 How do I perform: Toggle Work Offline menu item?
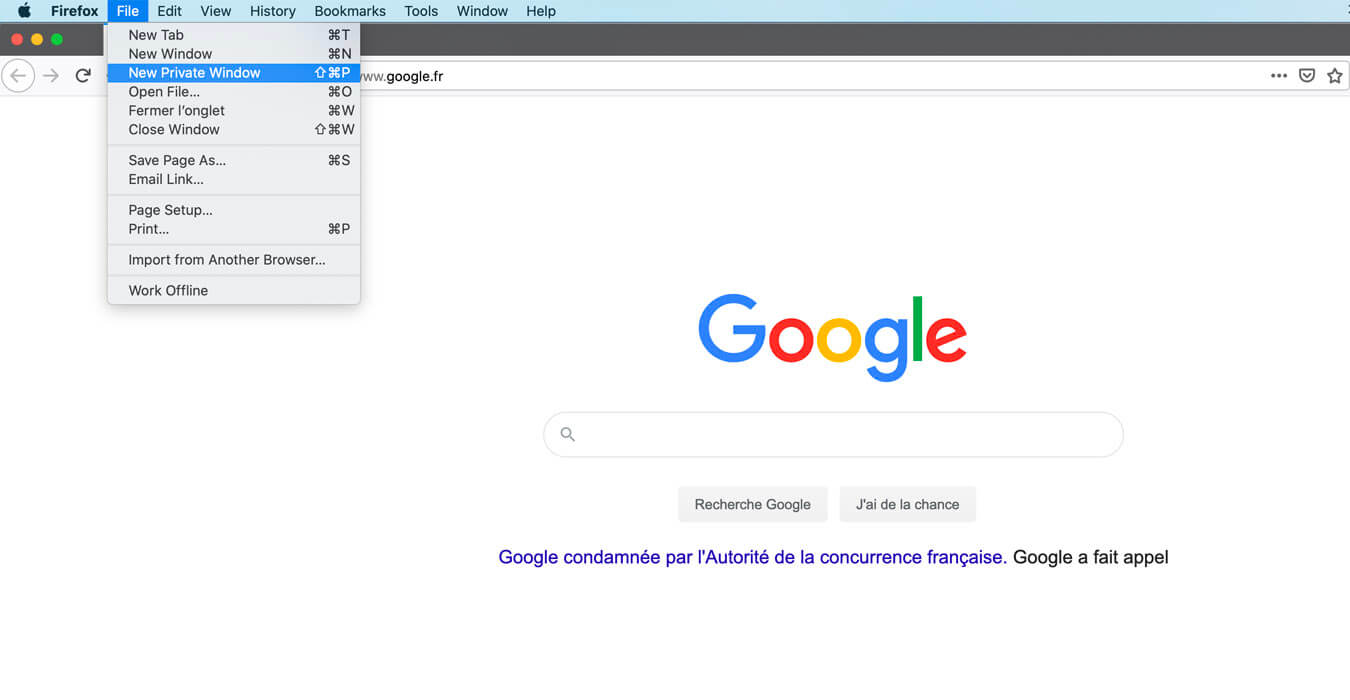point(234,291)
